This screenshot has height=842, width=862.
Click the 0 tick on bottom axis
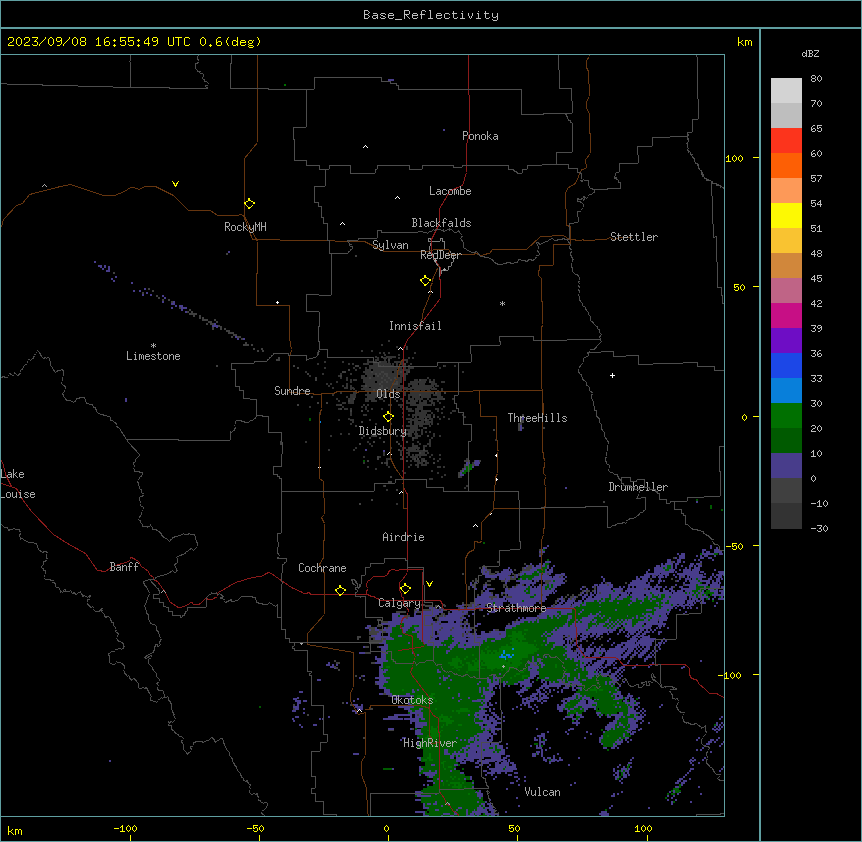(x=386, y=828)
